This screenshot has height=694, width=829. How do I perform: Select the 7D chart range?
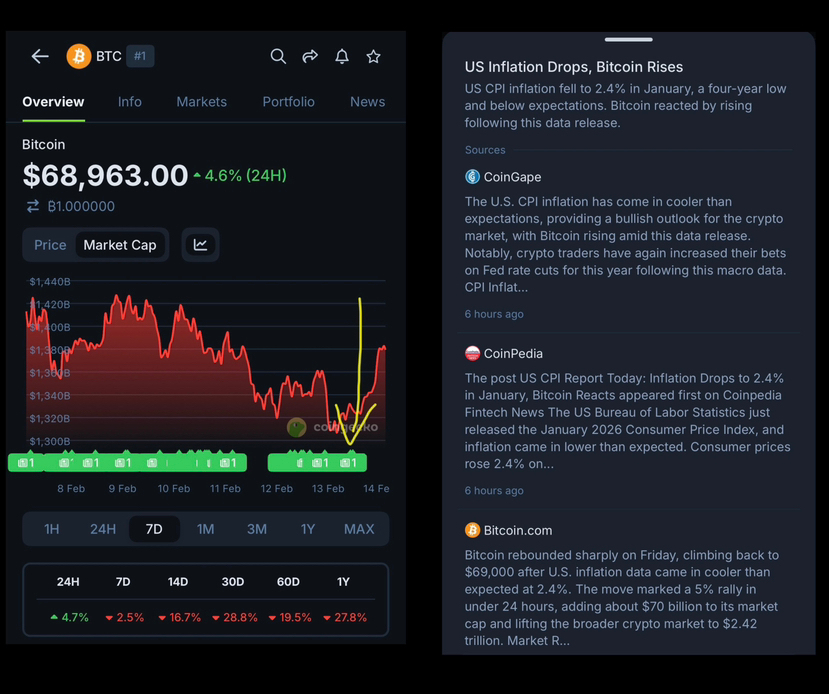[154, 529]
